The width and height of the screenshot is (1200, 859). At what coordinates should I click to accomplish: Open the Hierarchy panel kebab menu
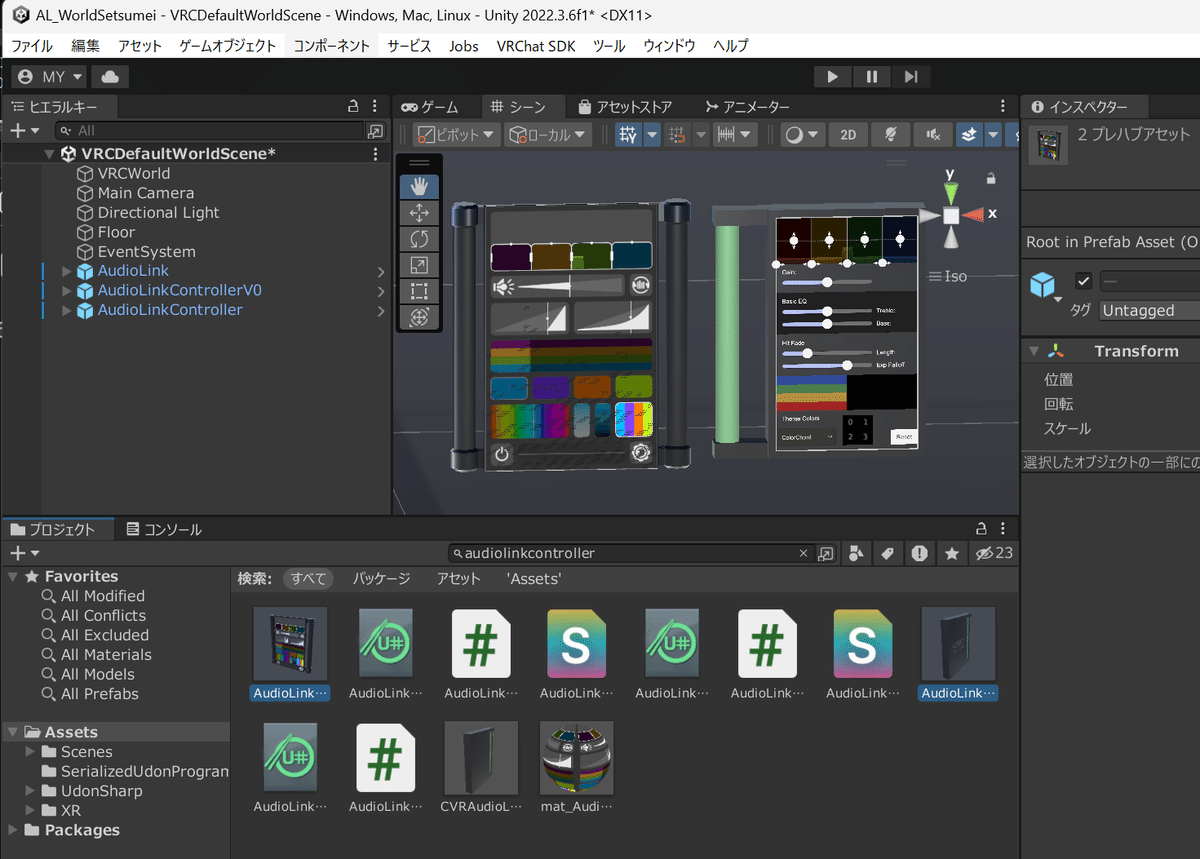(x=375, y=106)
